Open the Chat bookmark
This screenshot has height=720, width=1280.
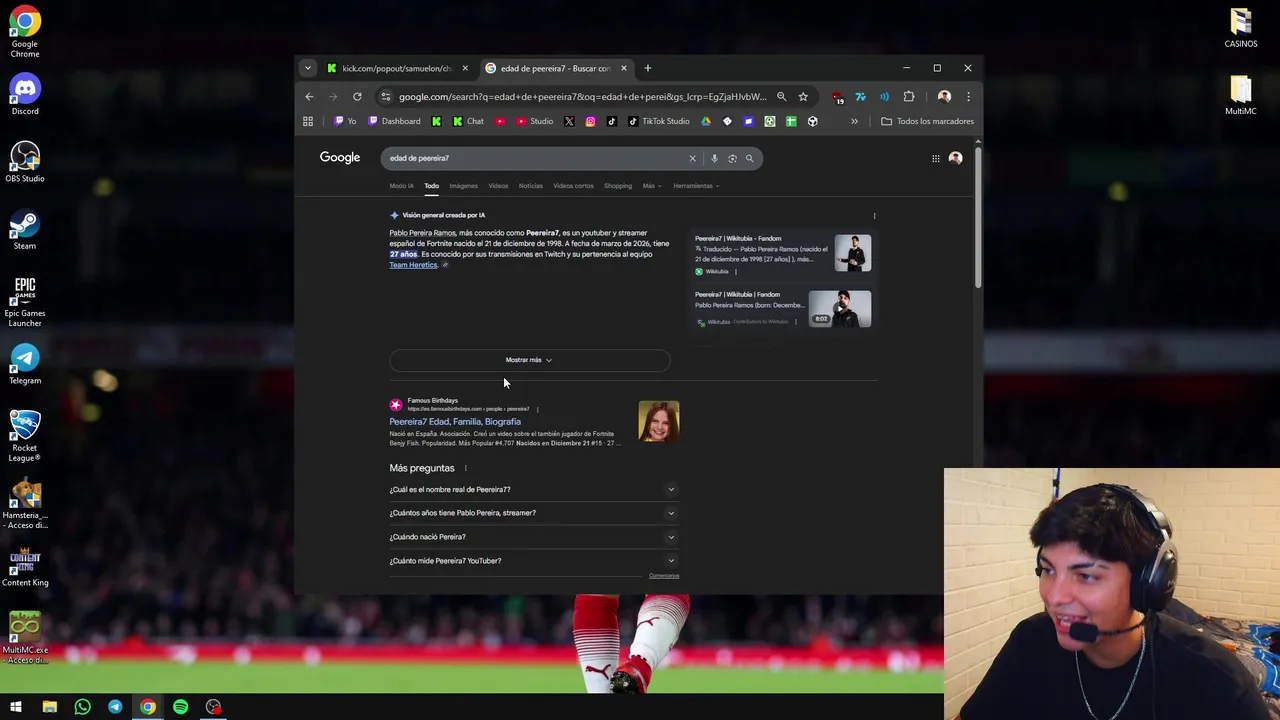click(468, 121)
